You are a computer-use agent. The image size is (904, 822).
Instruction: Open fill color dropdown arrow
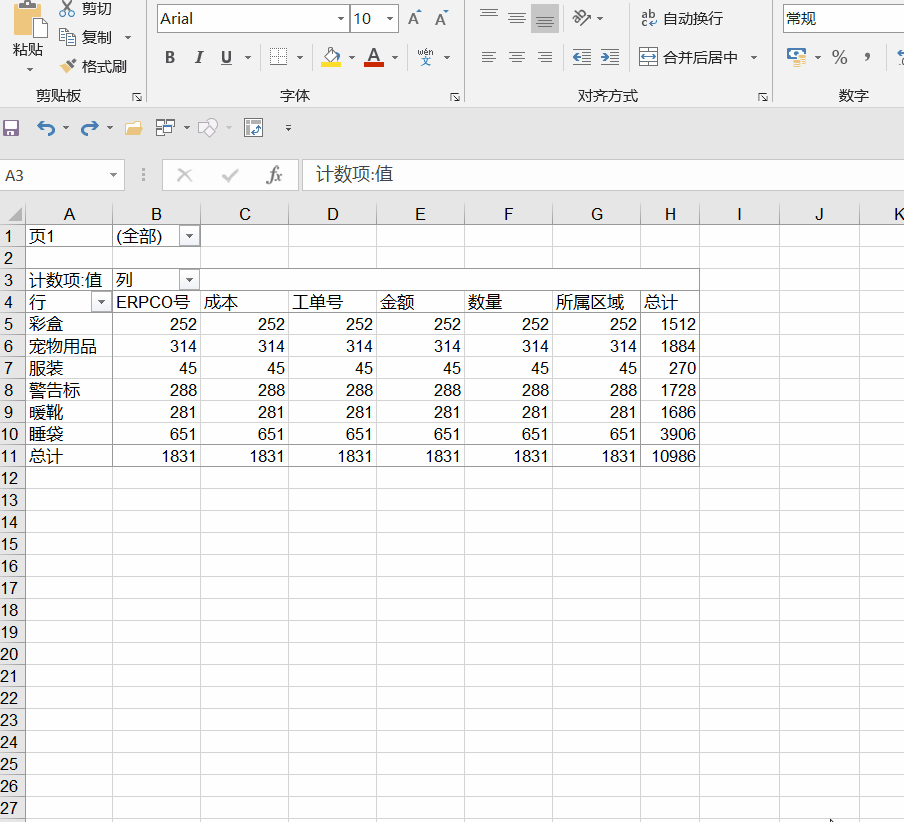(352, 57)
